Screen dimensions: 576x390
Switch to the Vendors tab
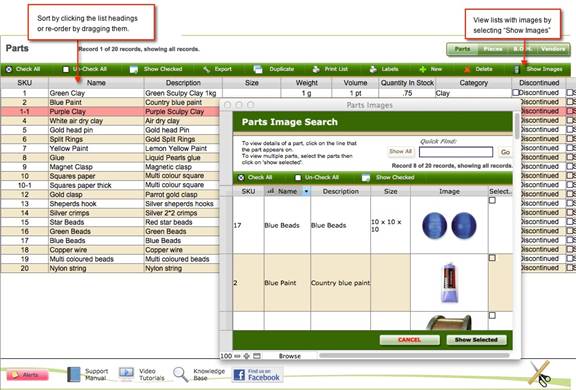click(x=552, y=49)
